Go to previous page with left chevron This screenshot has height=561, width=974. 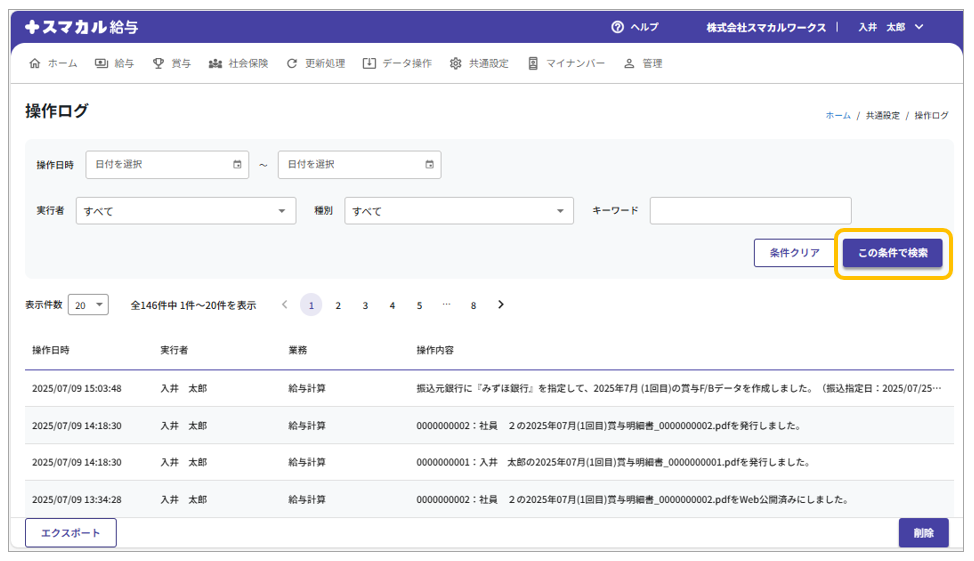[x=285, y=305]
